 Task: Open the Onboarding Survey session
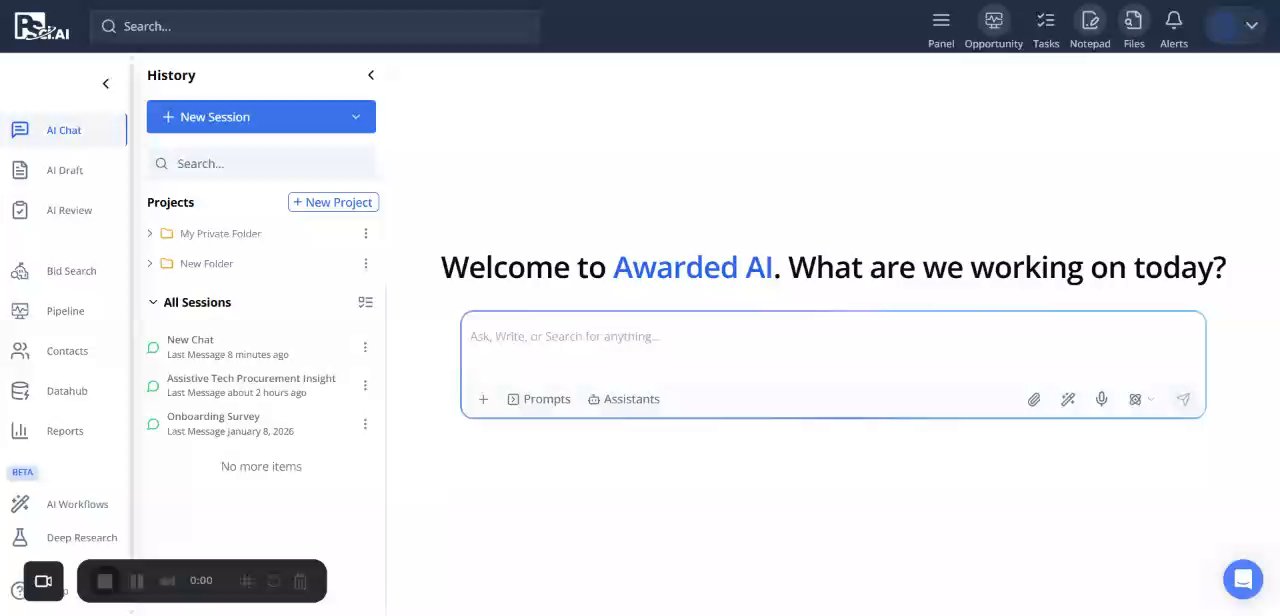pos(251,423)
